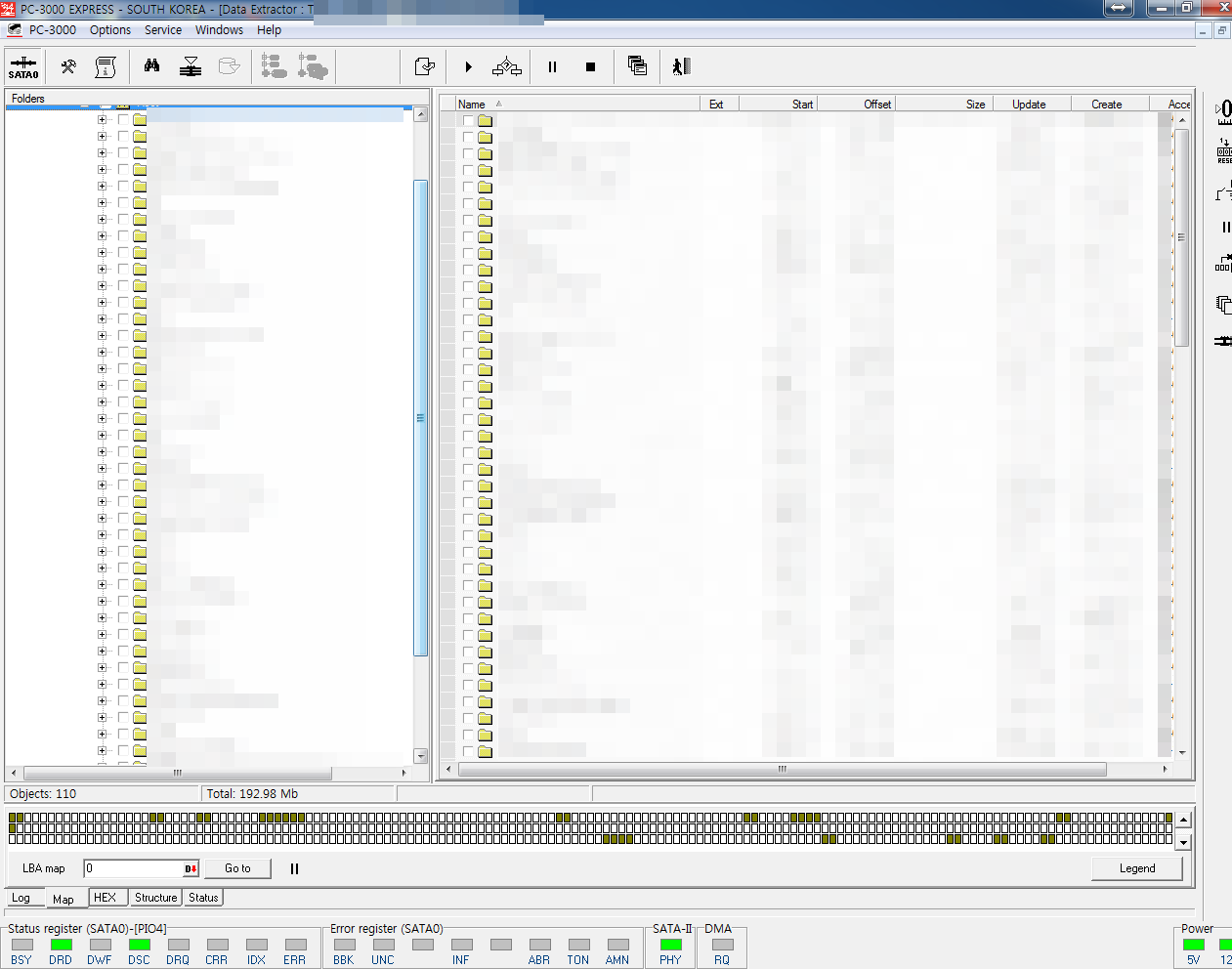Click the LBA map address input field

(x=134, y=868)
